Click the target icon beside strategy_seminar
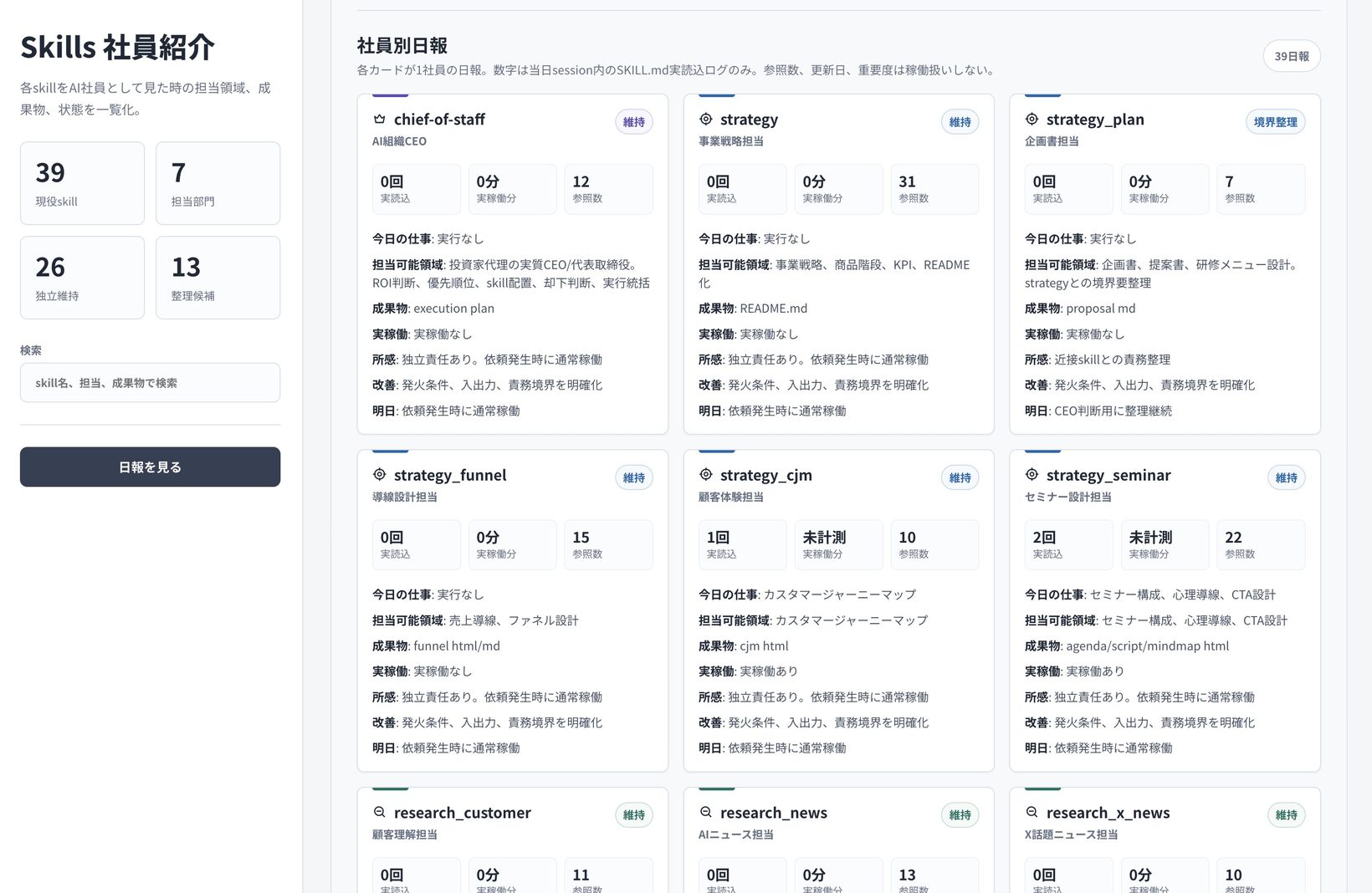The width and height of the screenshot is (1372, 893). click(x=1032, y=474)
